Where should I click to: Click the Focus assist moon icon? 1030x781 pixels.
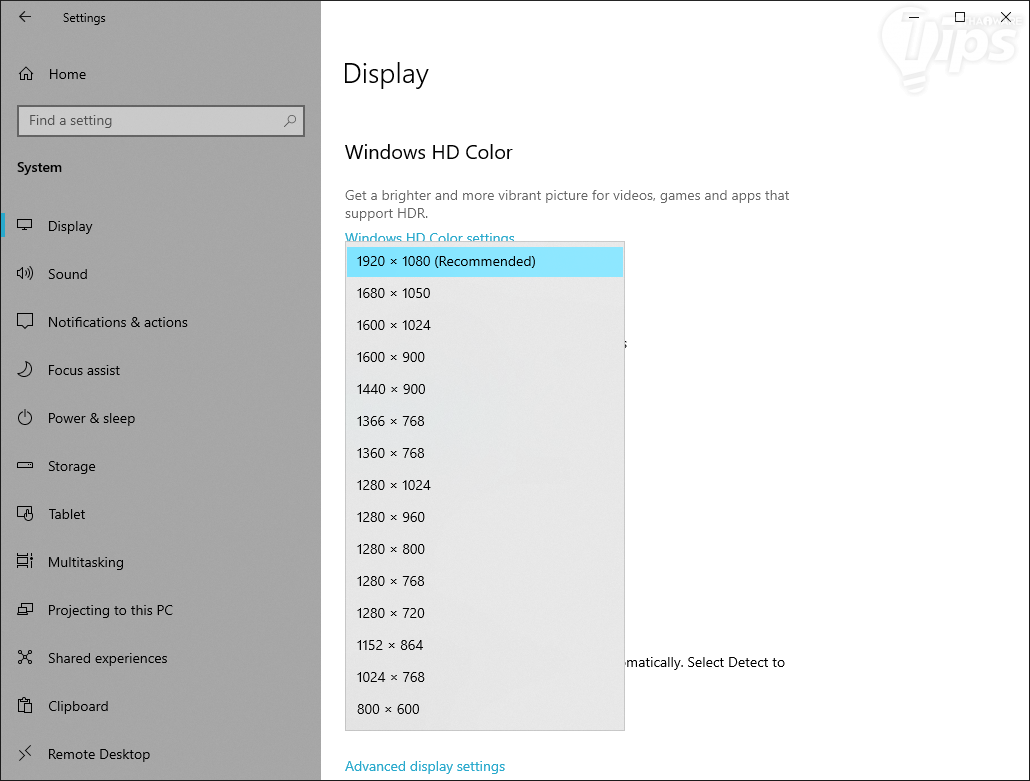coord(26,370)
